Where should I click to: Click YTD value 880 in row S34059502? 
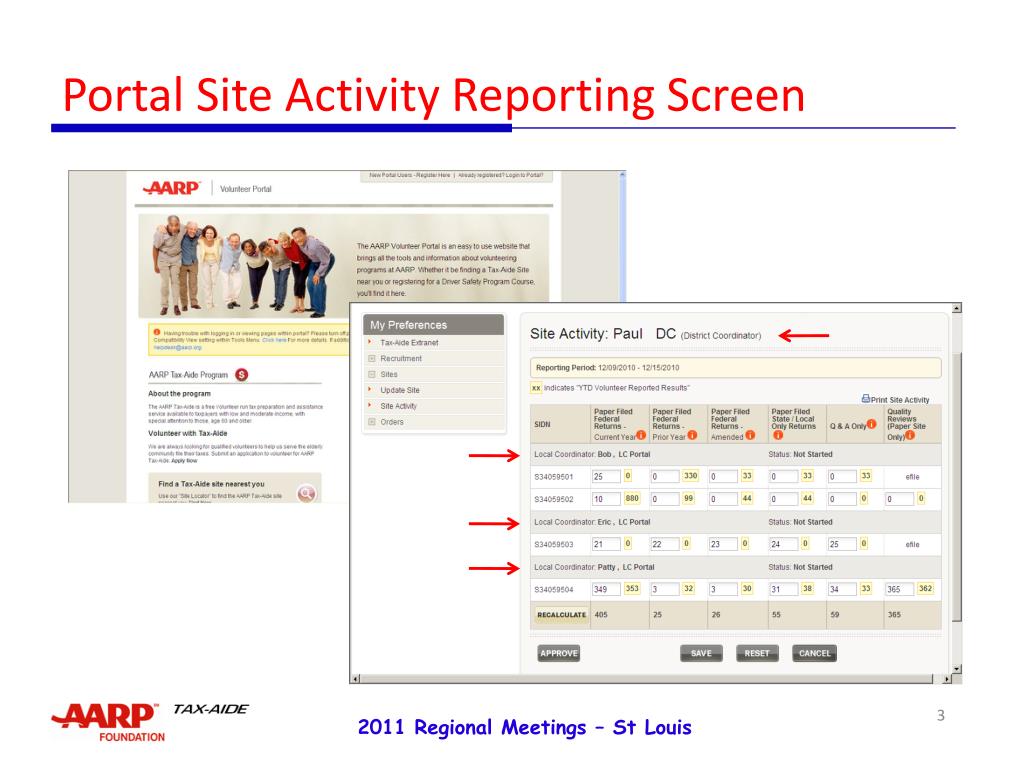point(632,498)
